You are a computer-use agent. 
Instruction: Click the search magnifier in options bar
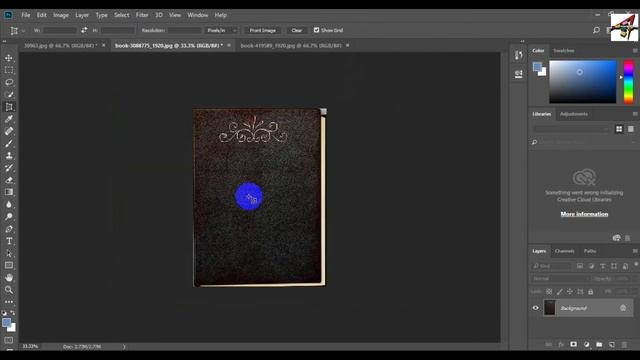tap(596, 30)
